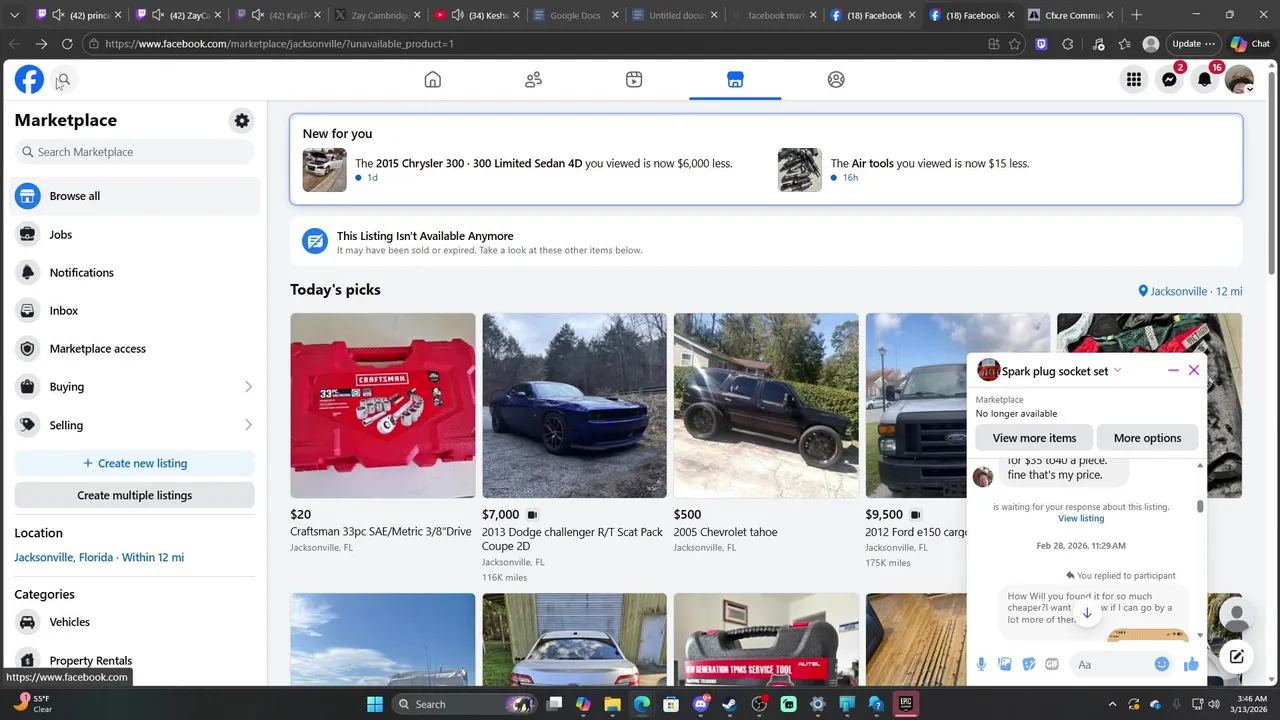Screen dimensions: 1280x720
Task: Open the Facebook menu grid icon
Action: [1134, 80]
